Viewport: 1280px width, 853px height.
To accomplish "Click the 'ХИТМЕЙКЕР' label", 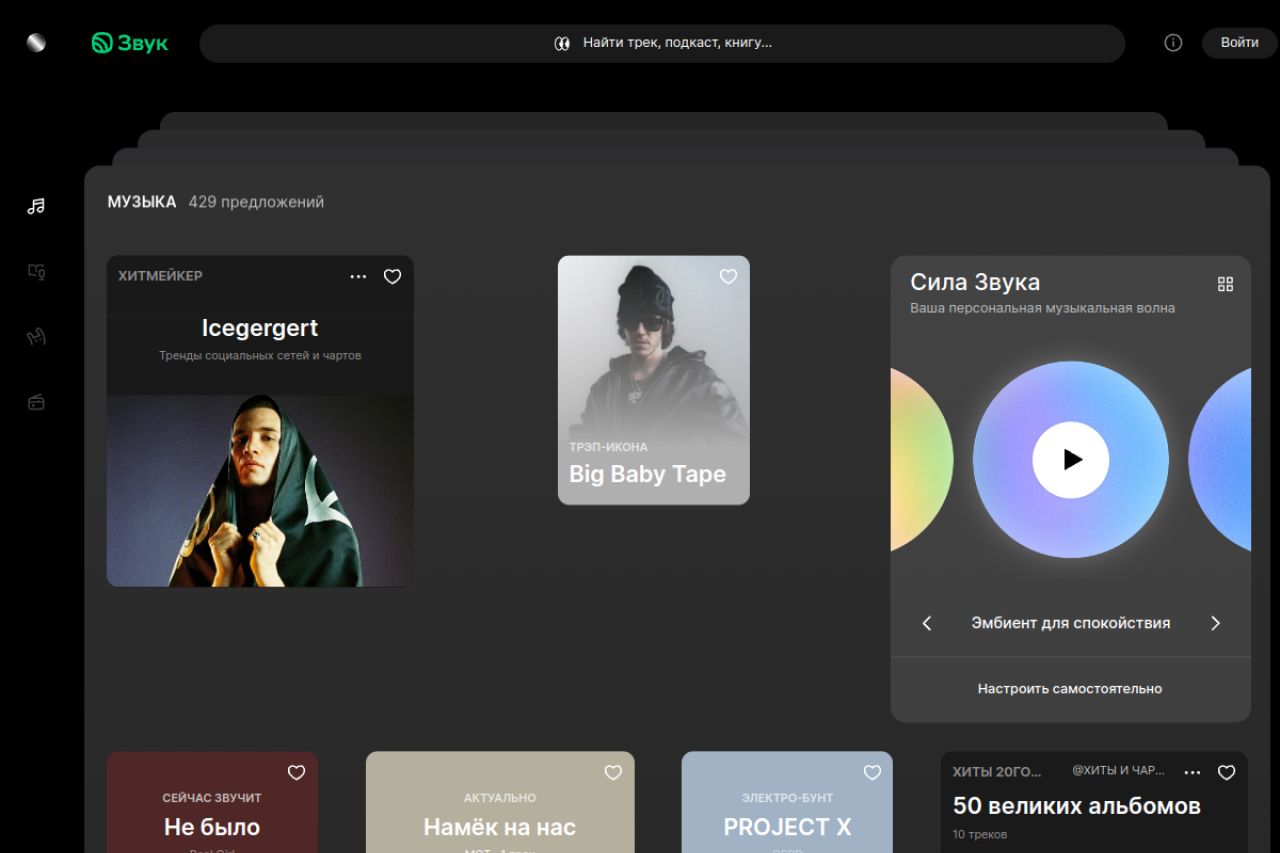I will [160, 276].
